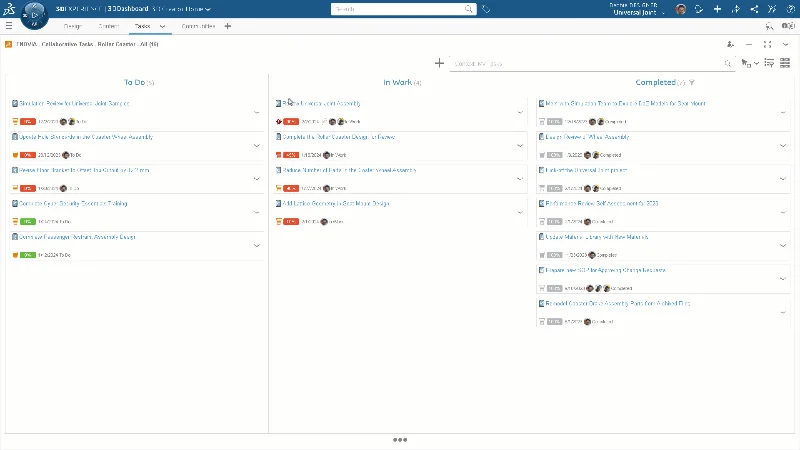Expand the first To Do task card chevron
The image size is (800, 450).
[x=256, y=112]
